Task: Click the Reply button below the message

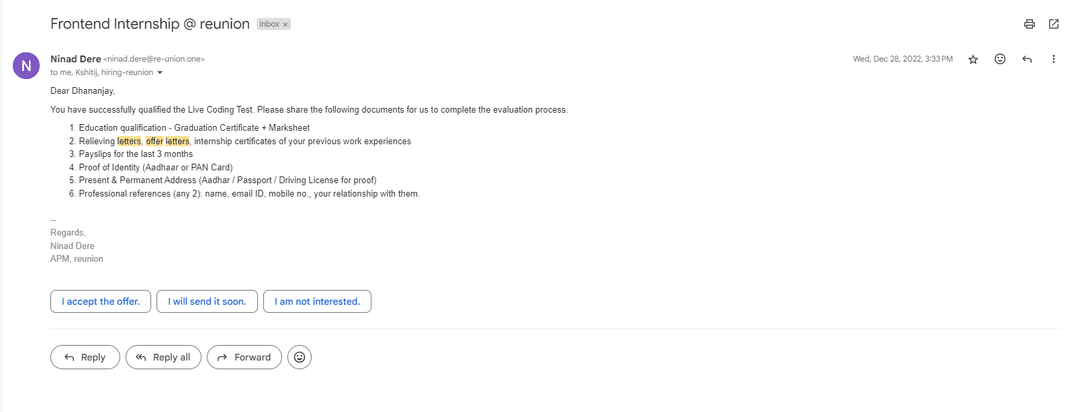Action: tap(85, 357)
